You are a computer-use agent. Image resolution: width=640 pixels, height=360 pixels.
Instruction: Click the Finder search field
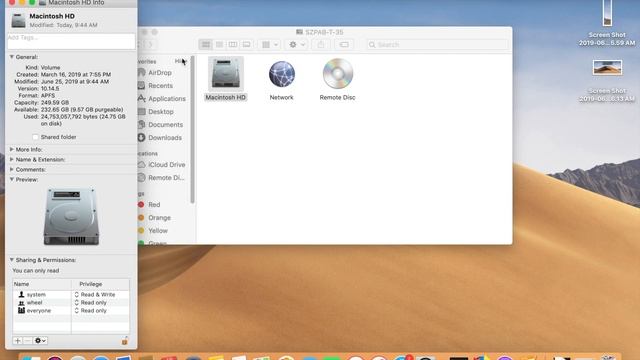438,44
